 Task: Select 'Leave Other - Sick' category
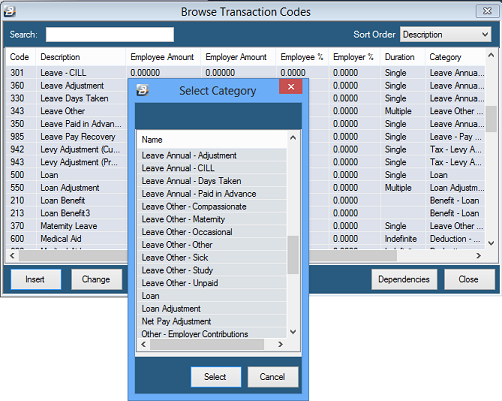tap(212, 258)
